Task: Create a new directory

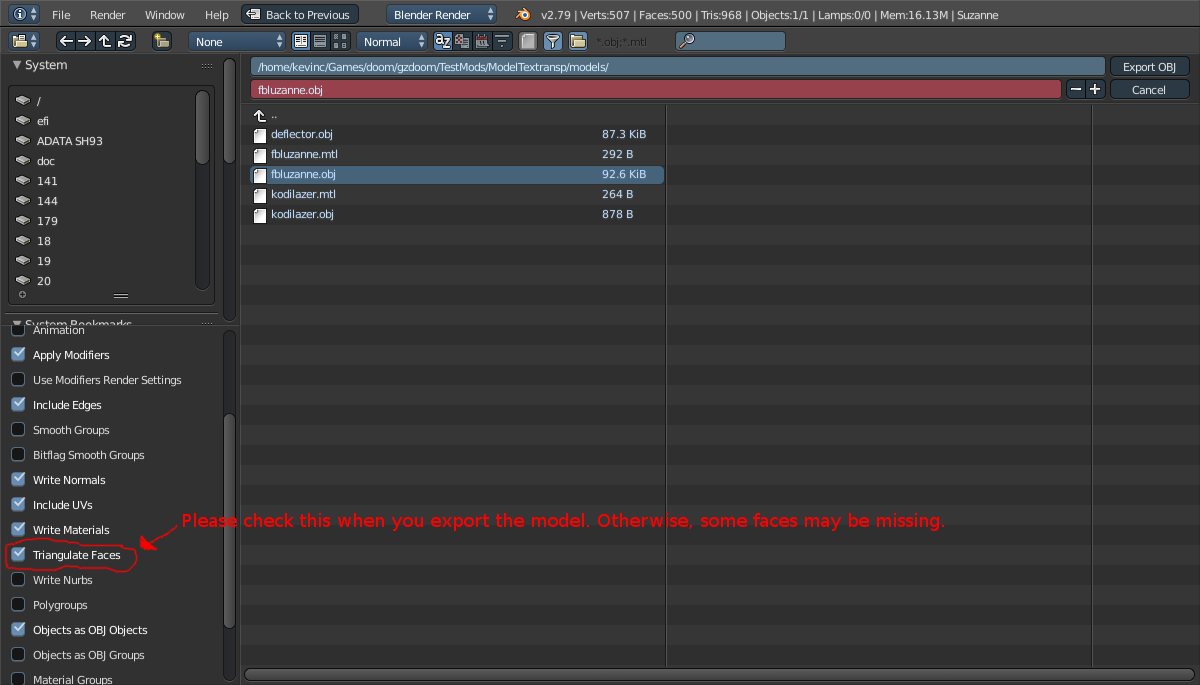Action: coord(162,41)
